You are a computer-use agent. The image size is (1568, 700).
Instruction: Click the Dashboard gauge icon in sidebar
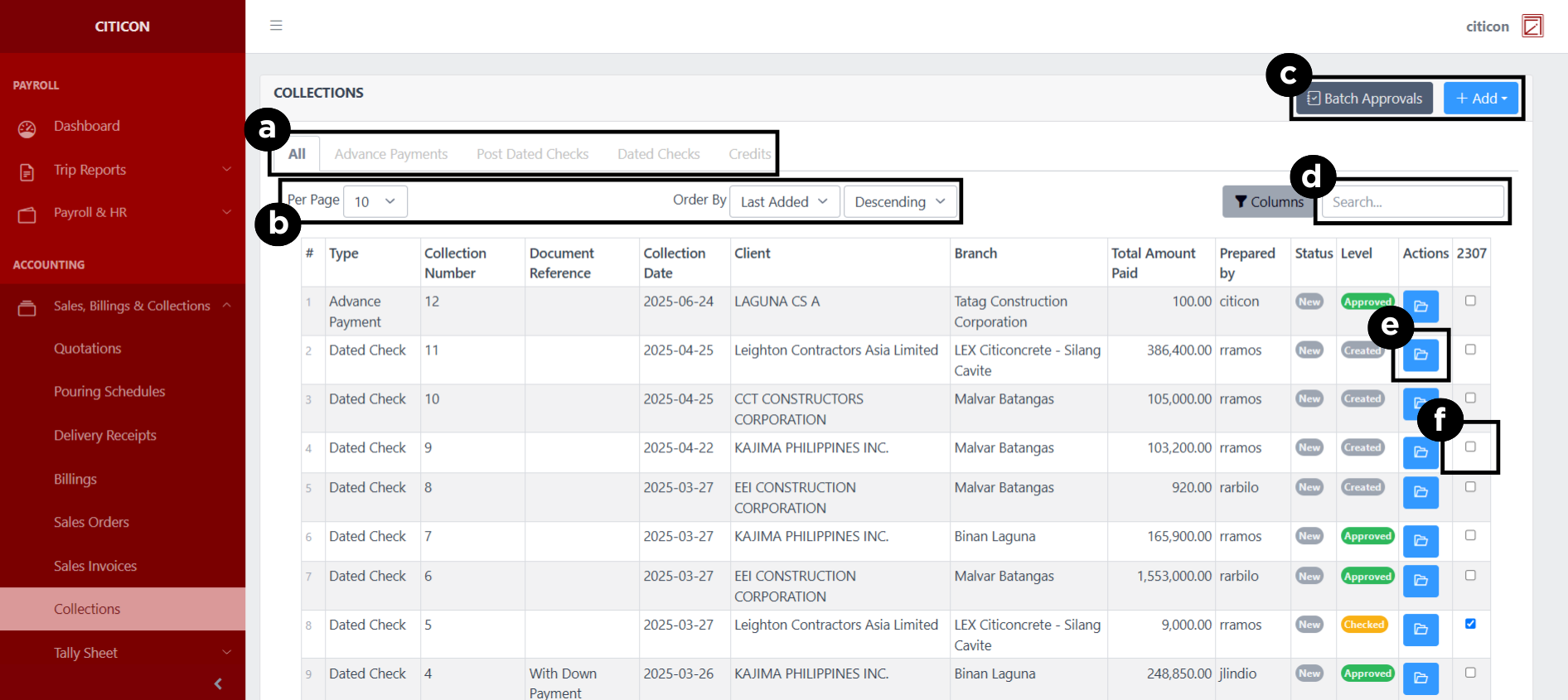pyautogui.click(x=27, y=128)
